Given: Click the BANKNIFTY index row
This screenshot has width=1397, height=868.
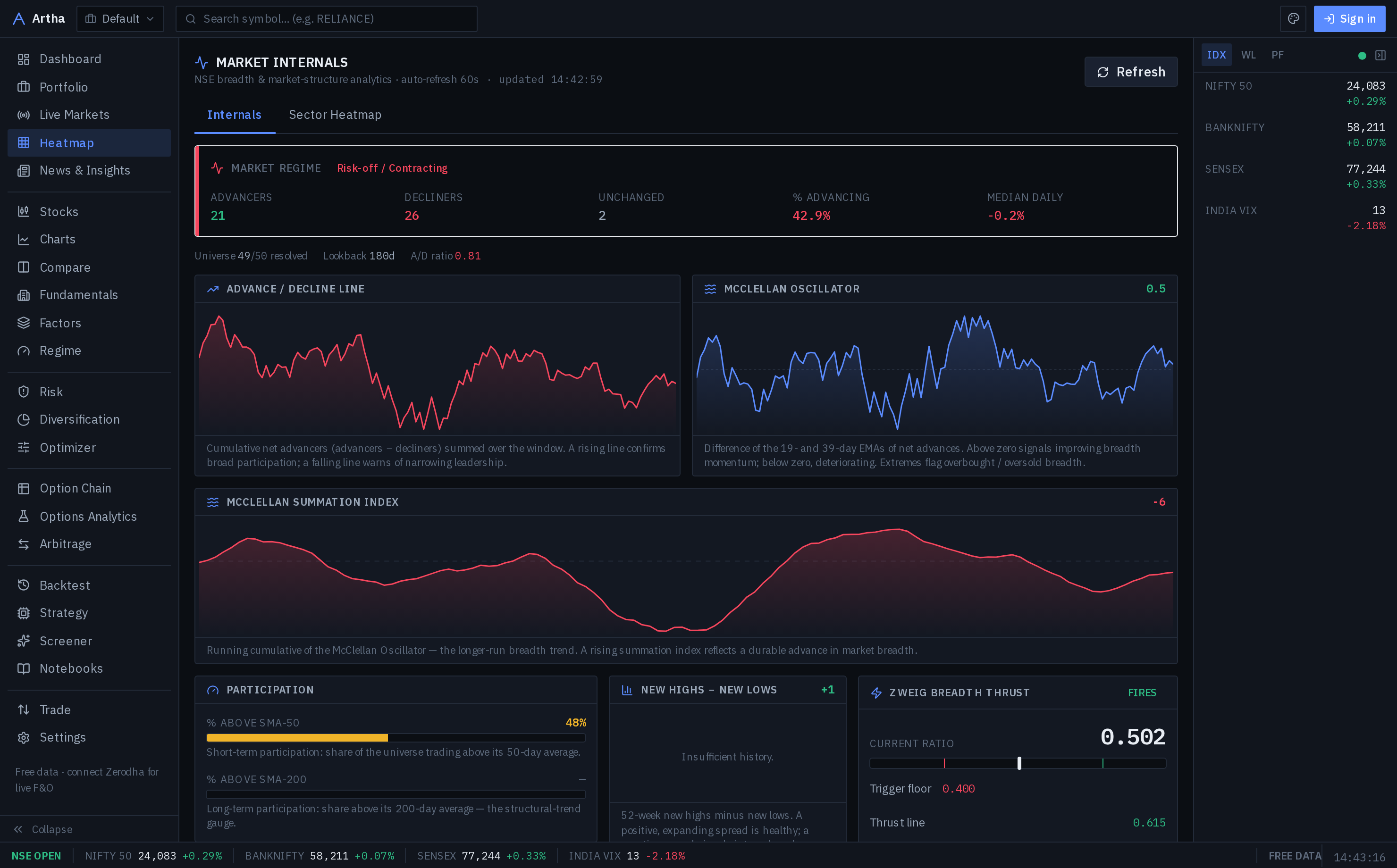Looking at the screenshot, I should (1296, 135).
